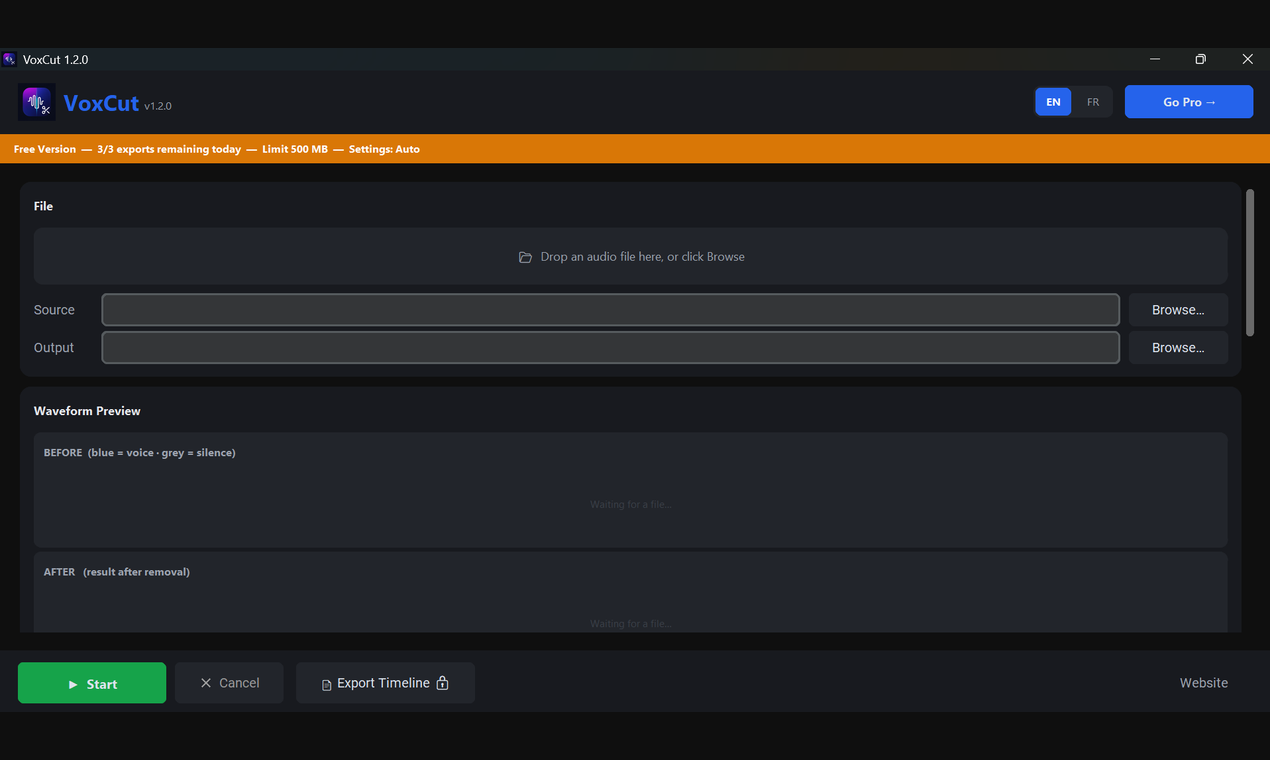Click the VoxCut logo icon in header
This screenshot has width=1270, height=760.
click(37, 102)
